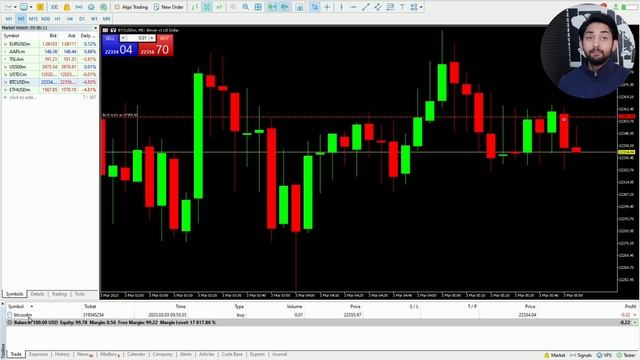
Task: Click the green globe toolbar icon
Action: [x=103, y=7]
